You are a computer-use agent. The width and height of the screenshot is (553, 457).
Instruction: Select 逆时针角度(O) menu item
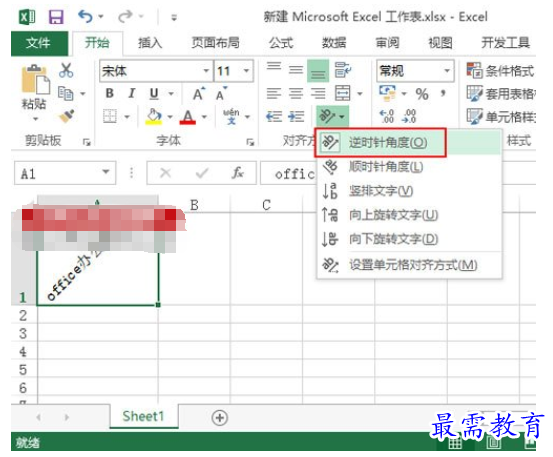tap(409, 143)
